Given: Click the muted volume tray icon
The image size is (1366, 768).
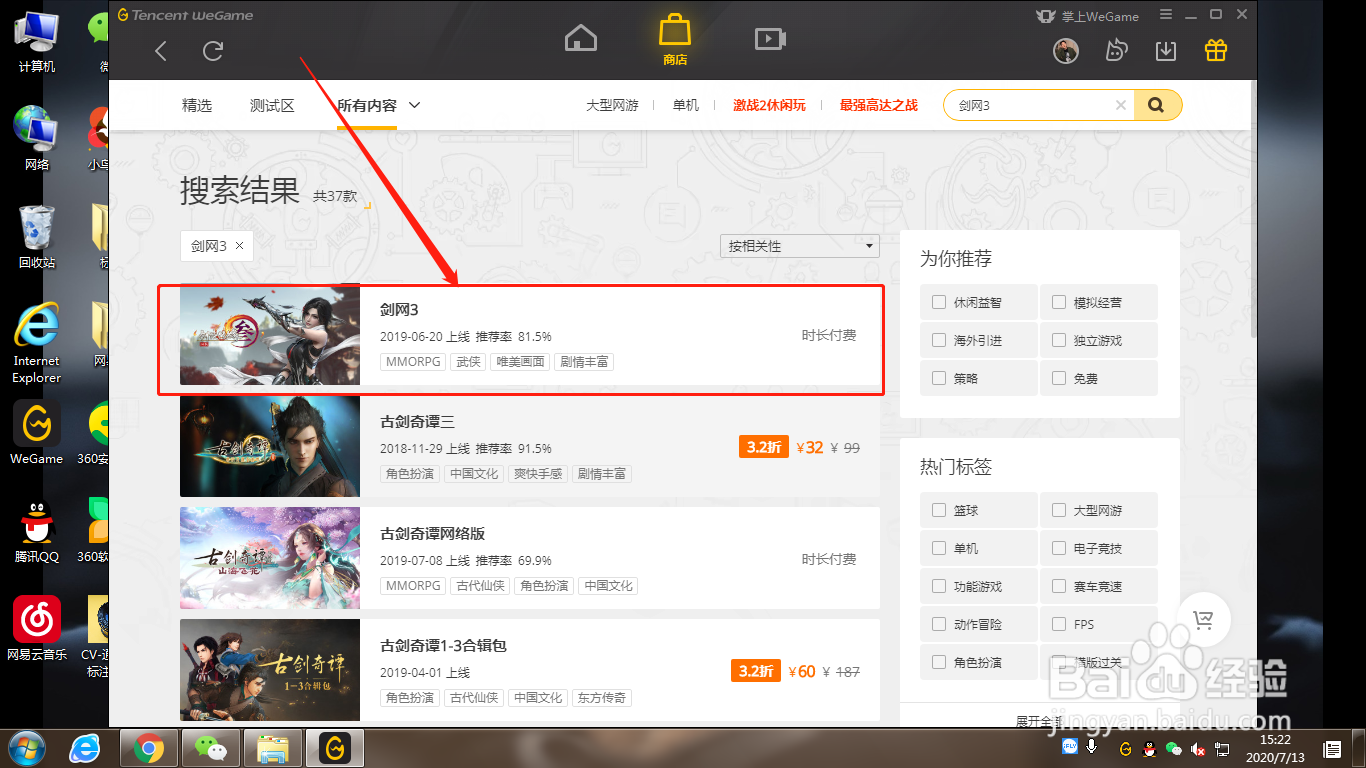Looking at the screenshot, I should coord(1197,748).
